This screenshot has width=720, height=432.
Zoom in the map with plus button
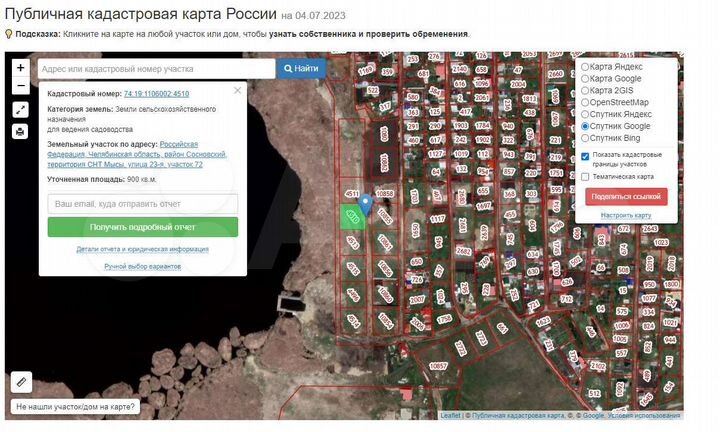21,68
